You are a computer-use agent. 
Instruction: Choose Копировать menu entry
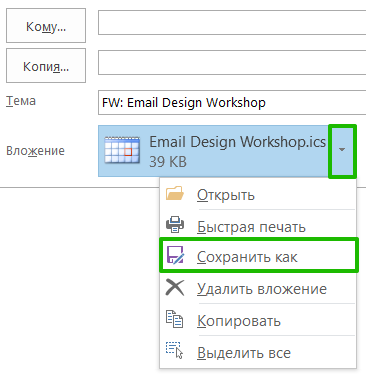pyautogui.click(x=257, y=320)
